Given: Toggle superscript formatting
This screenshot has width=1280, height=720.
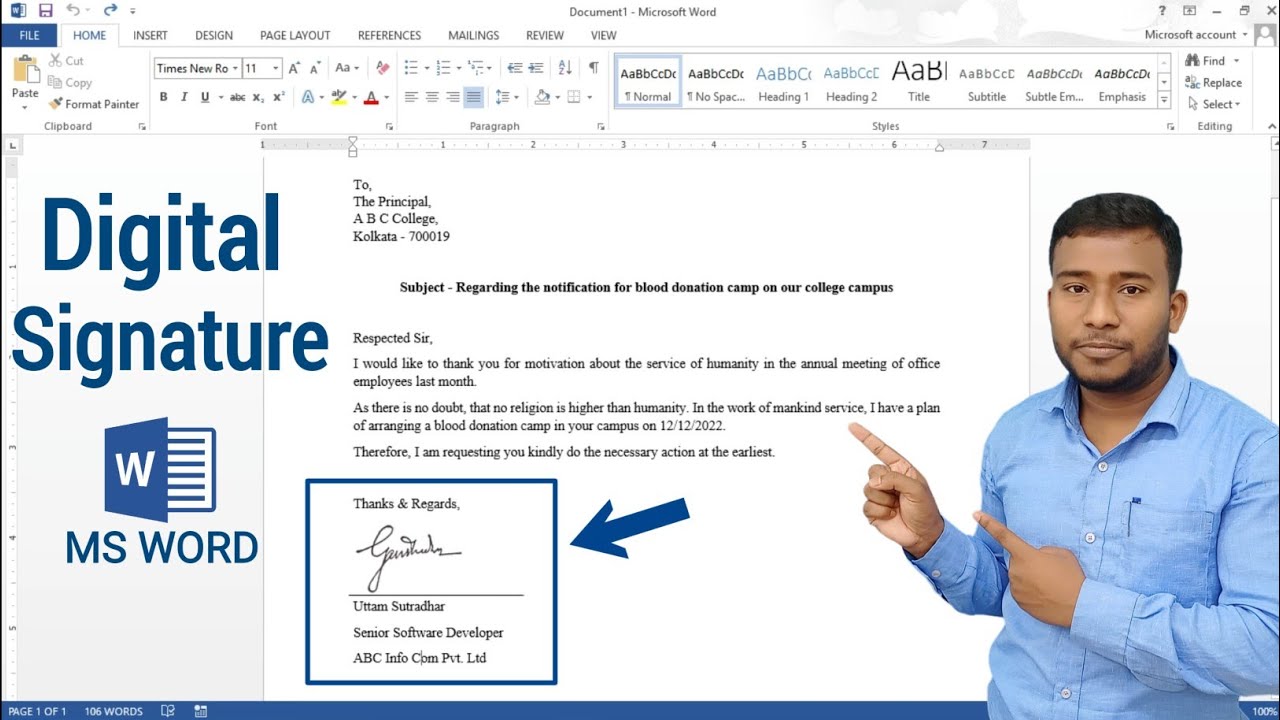Looking at the screenshot, I should point(279,97).
